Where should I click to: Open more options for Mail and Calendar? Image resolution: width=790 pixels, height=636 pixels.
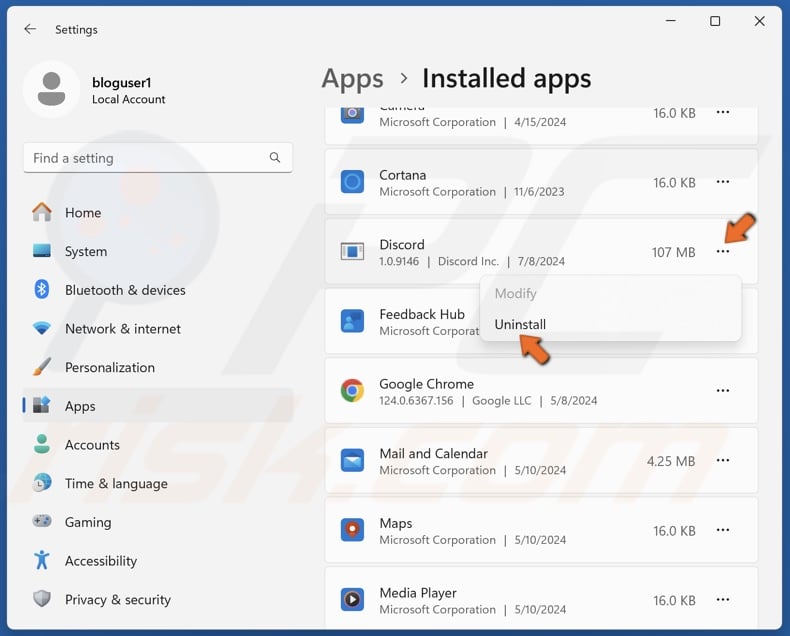(722, 460)
